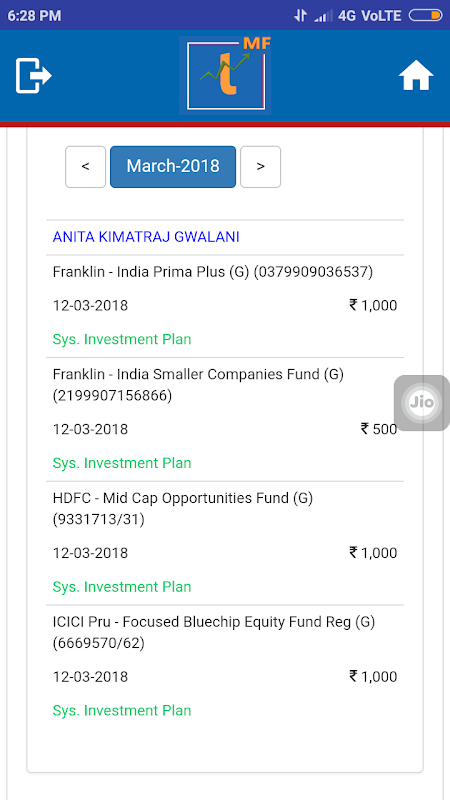Tap the 6:28 PM clock in the status bar

[34, 16]
